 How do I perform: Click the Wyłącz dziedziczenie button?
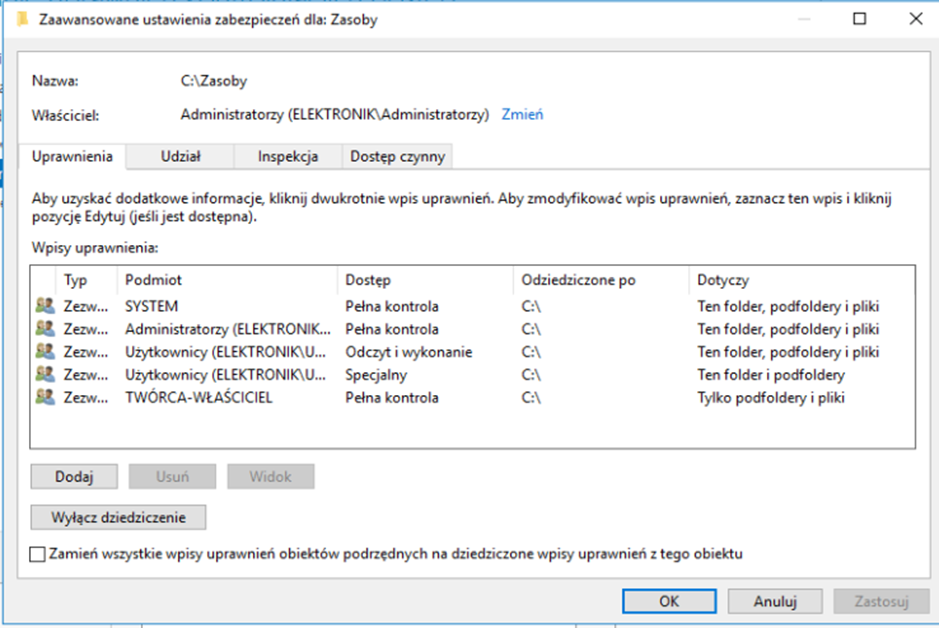pyautogui.click(x=118, y=517)
